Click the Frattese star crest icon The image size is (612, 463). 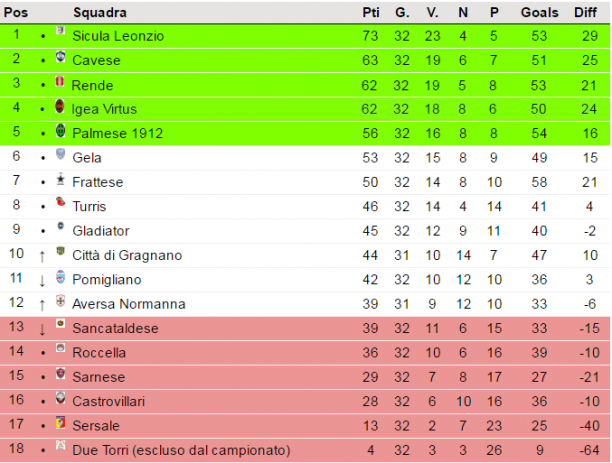pos(60,179)
